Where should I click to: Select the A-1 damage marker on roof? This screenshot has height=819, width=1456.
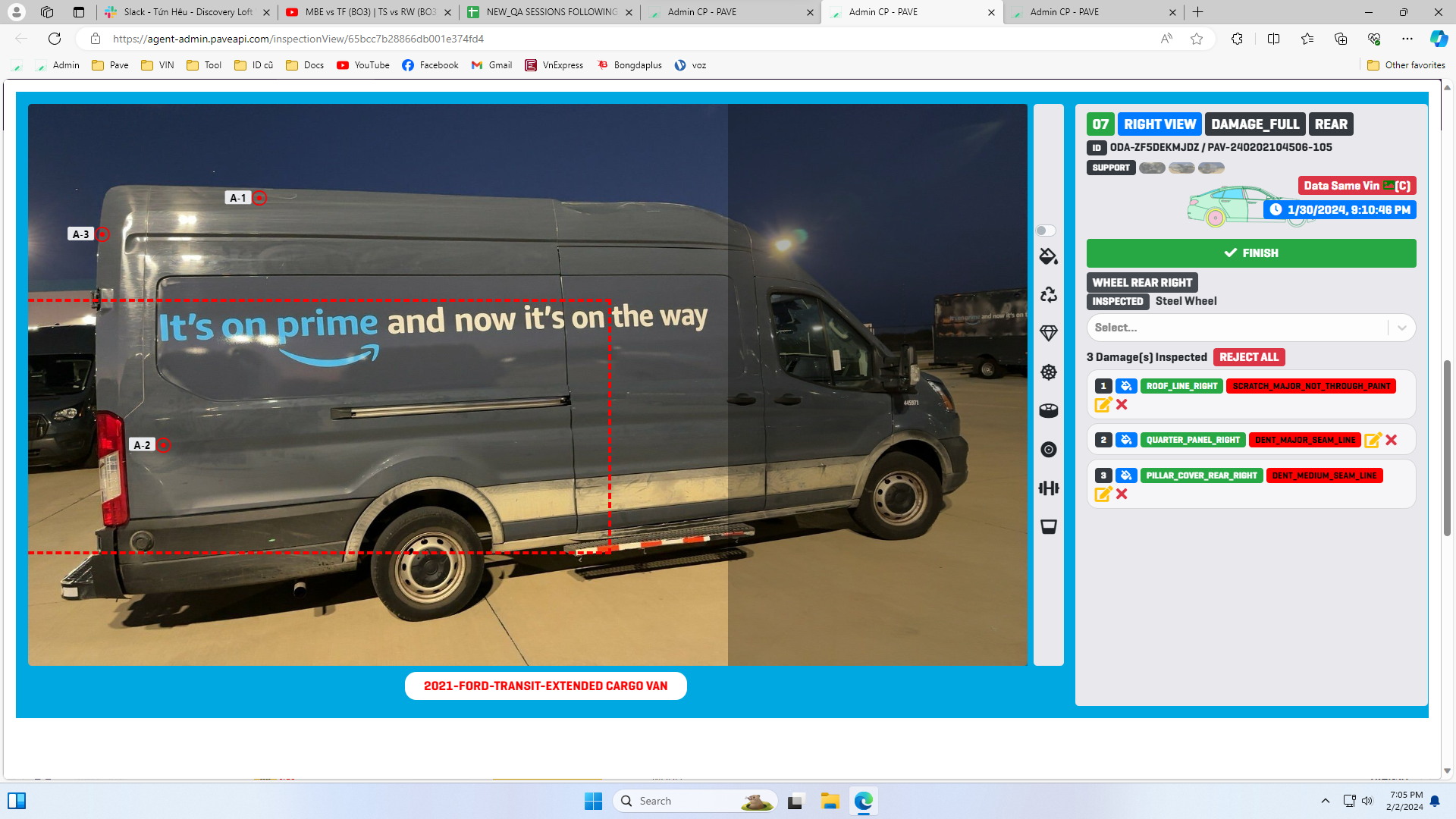(259, 198)
